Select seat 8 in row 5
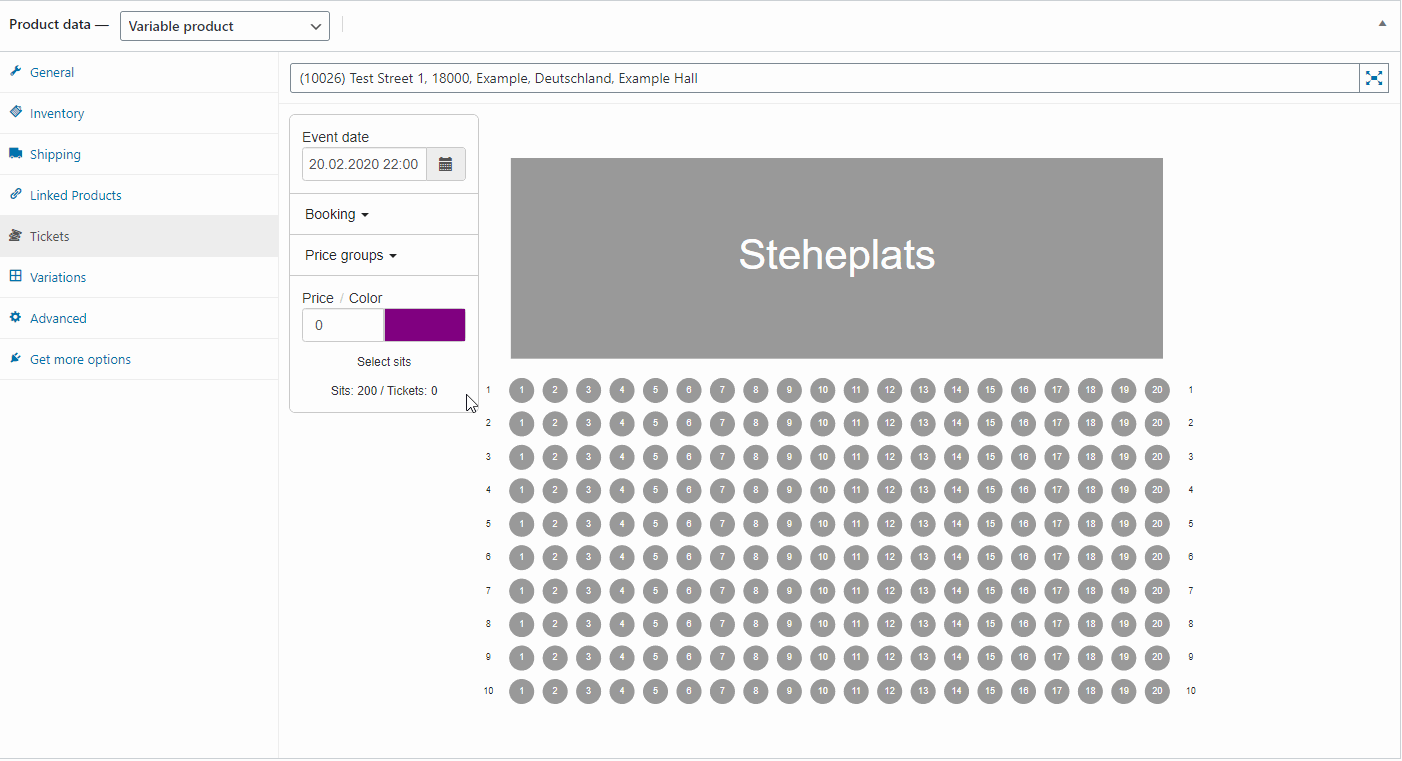Viewport: 1402px width, 761px height. point(755,524)
